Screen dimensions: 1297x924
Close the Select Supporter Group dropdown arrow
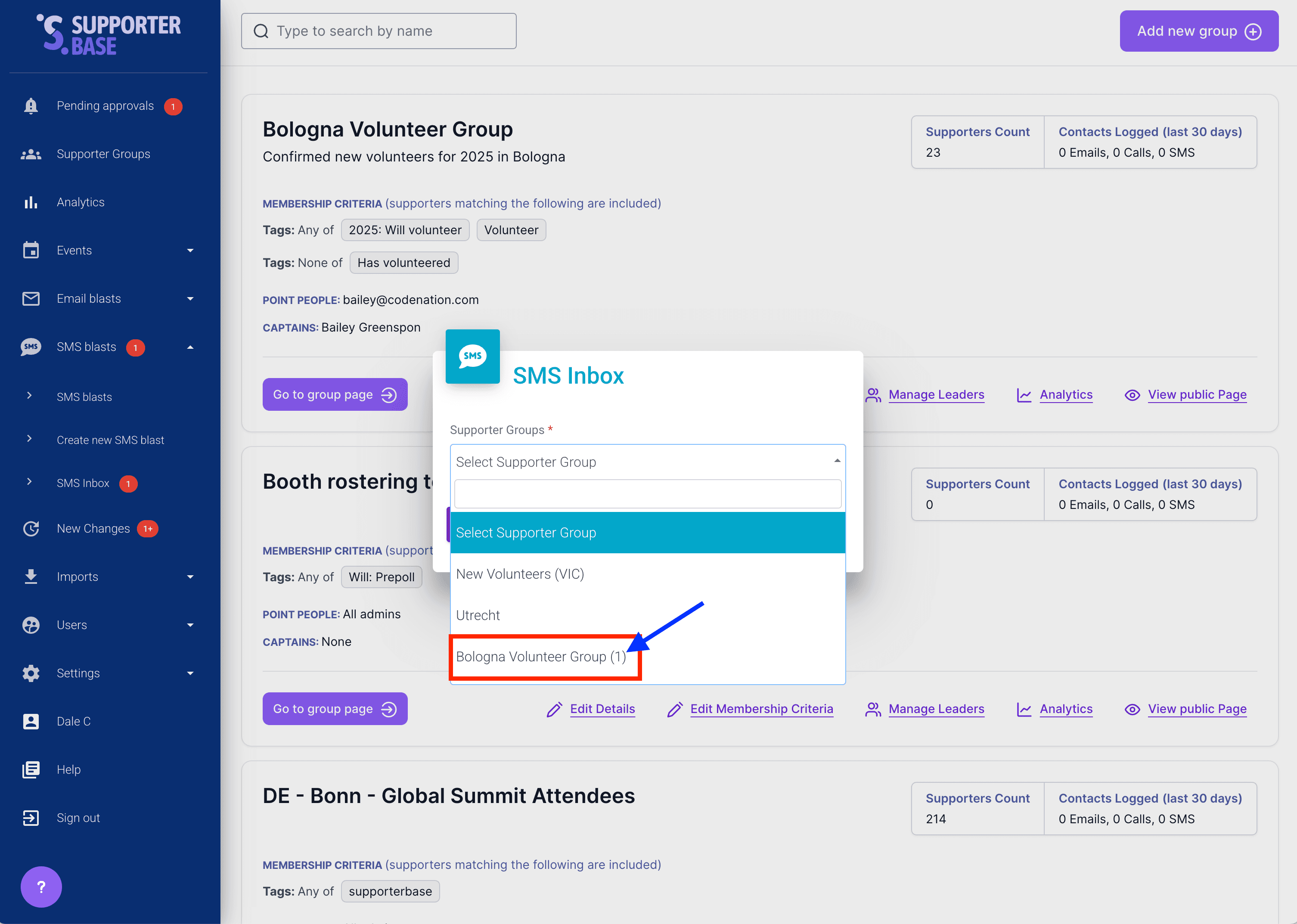(837, 461)
